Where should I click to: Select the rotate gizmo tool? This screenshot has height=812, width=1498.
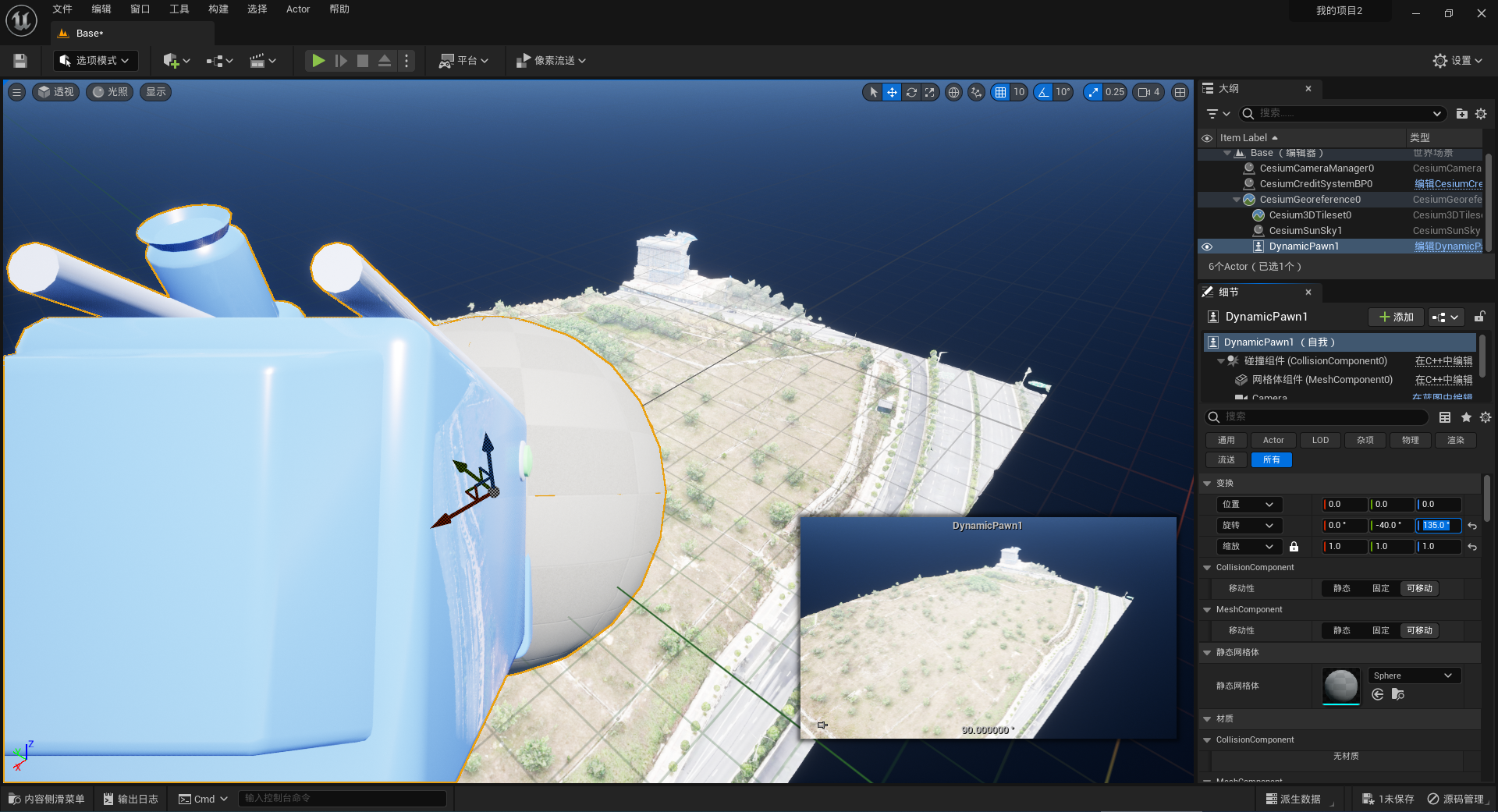[x=911, y=92]
